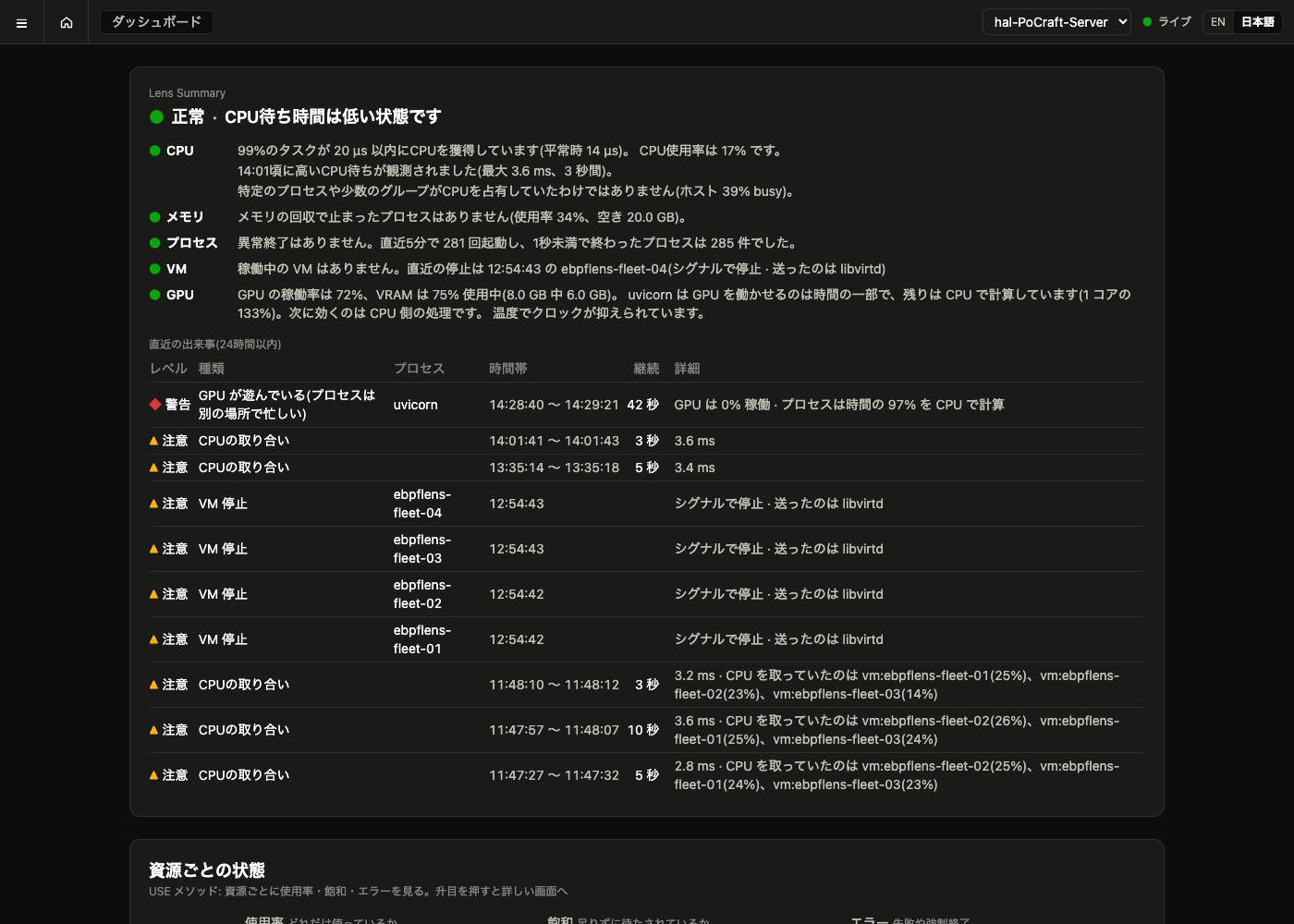This screenshot has width=1294, height=924.
Task: Select the CPU summary label
Action: pos(180,151)
